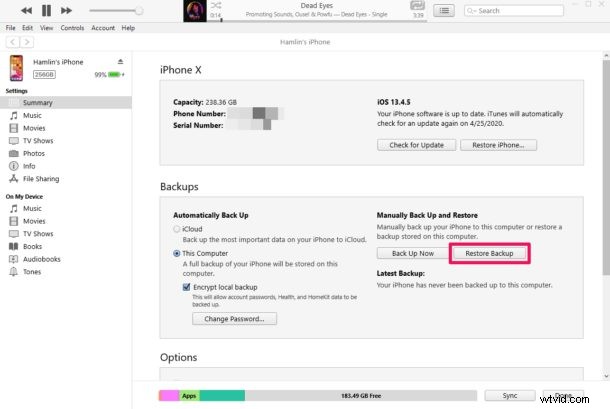Eject Hamlin's iPhone

[x=120, y=61]
